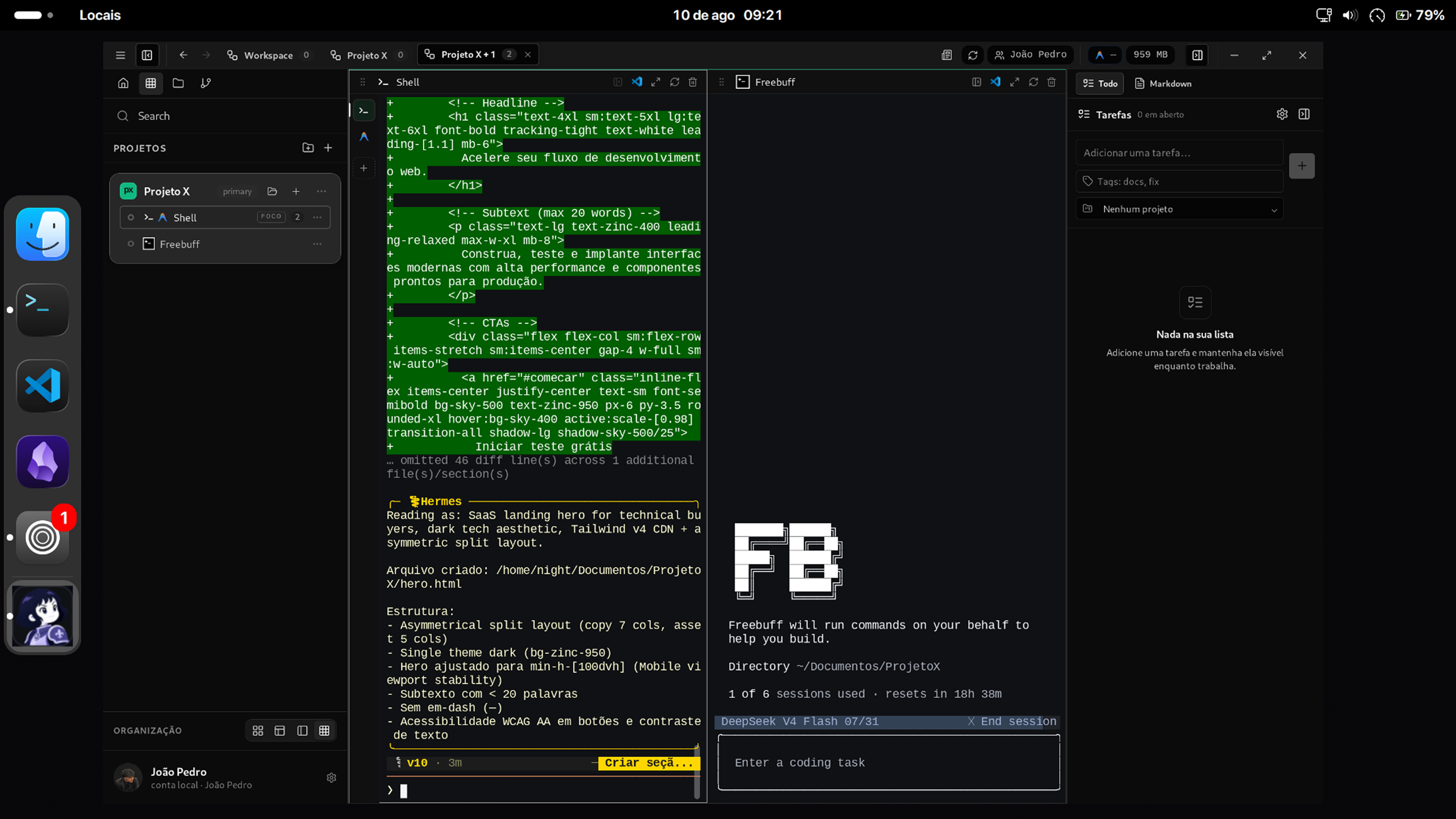Select the terminal tab in Shell side strip
The image size is (1456, 819).
[364, 110]
